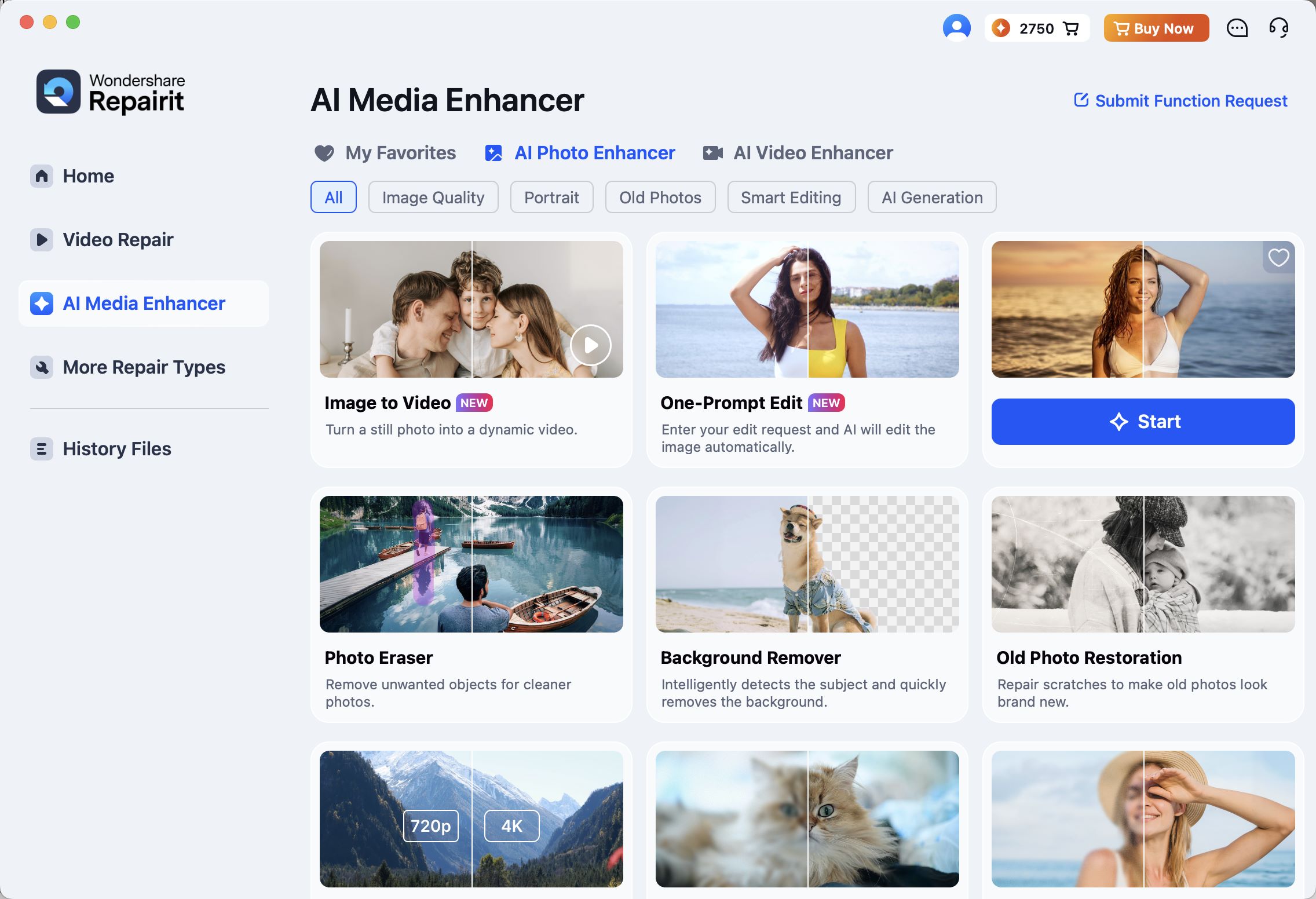Select the AI Generation filter chip

(932, 198)
